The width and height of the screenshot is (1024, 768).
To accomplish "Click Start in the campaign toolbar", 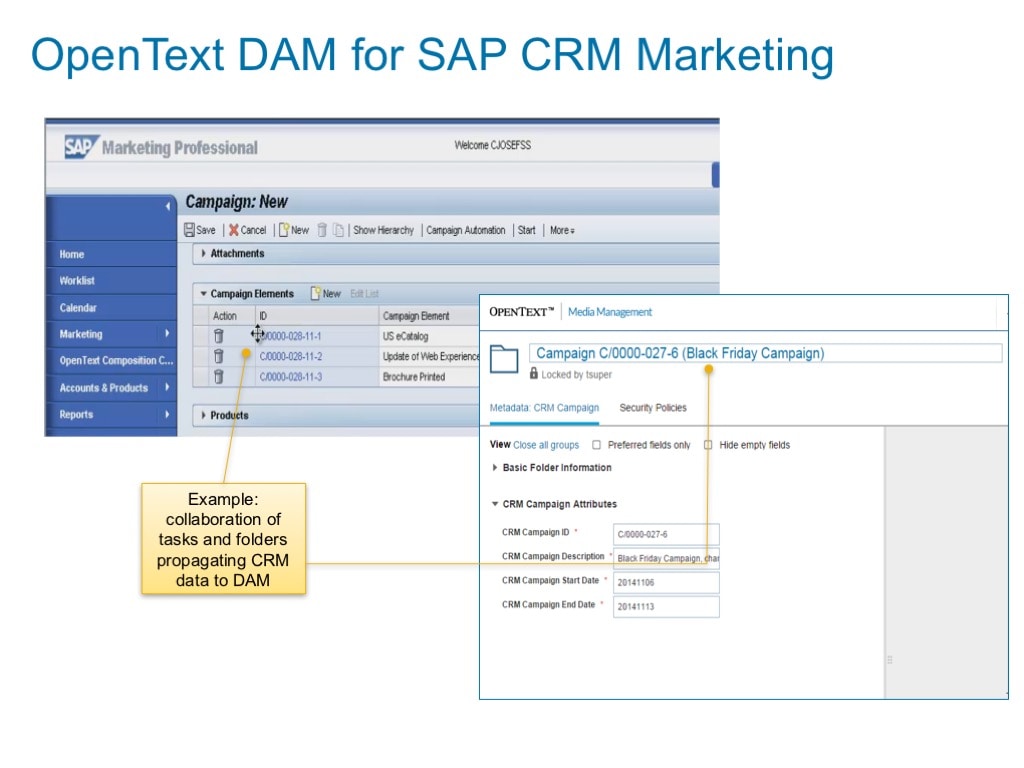I will (x=526, y=230).
